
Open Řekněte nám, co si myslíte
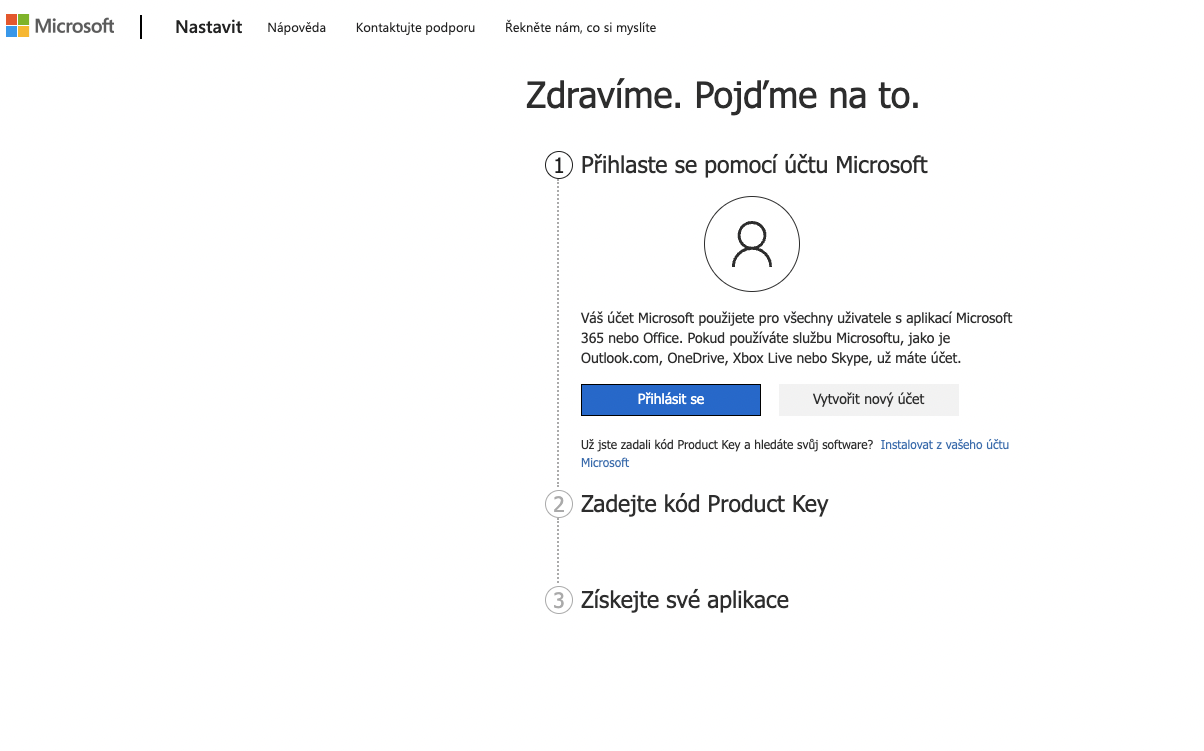580,27
